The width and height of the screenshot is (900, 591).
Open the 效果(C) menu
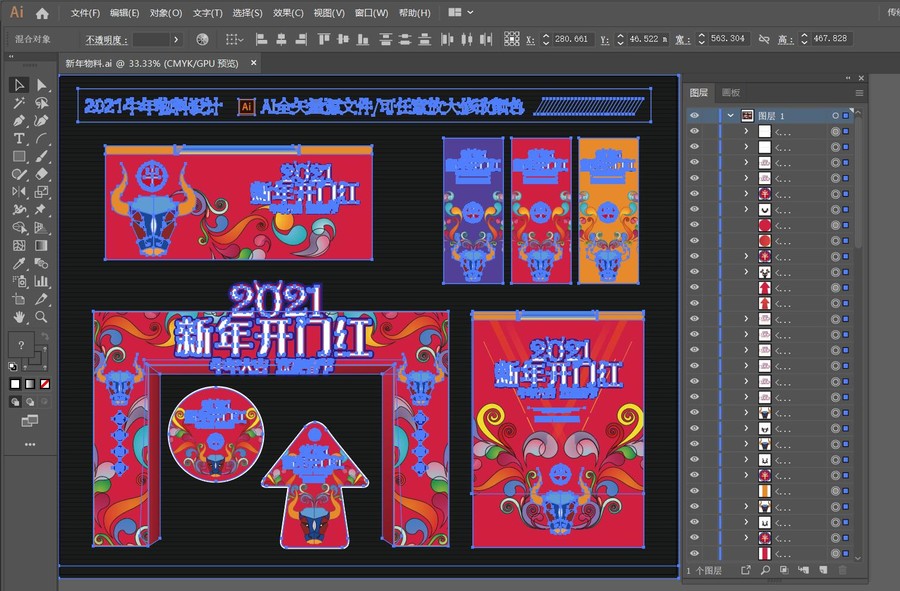pyautogui.click(x=288, y=13)
